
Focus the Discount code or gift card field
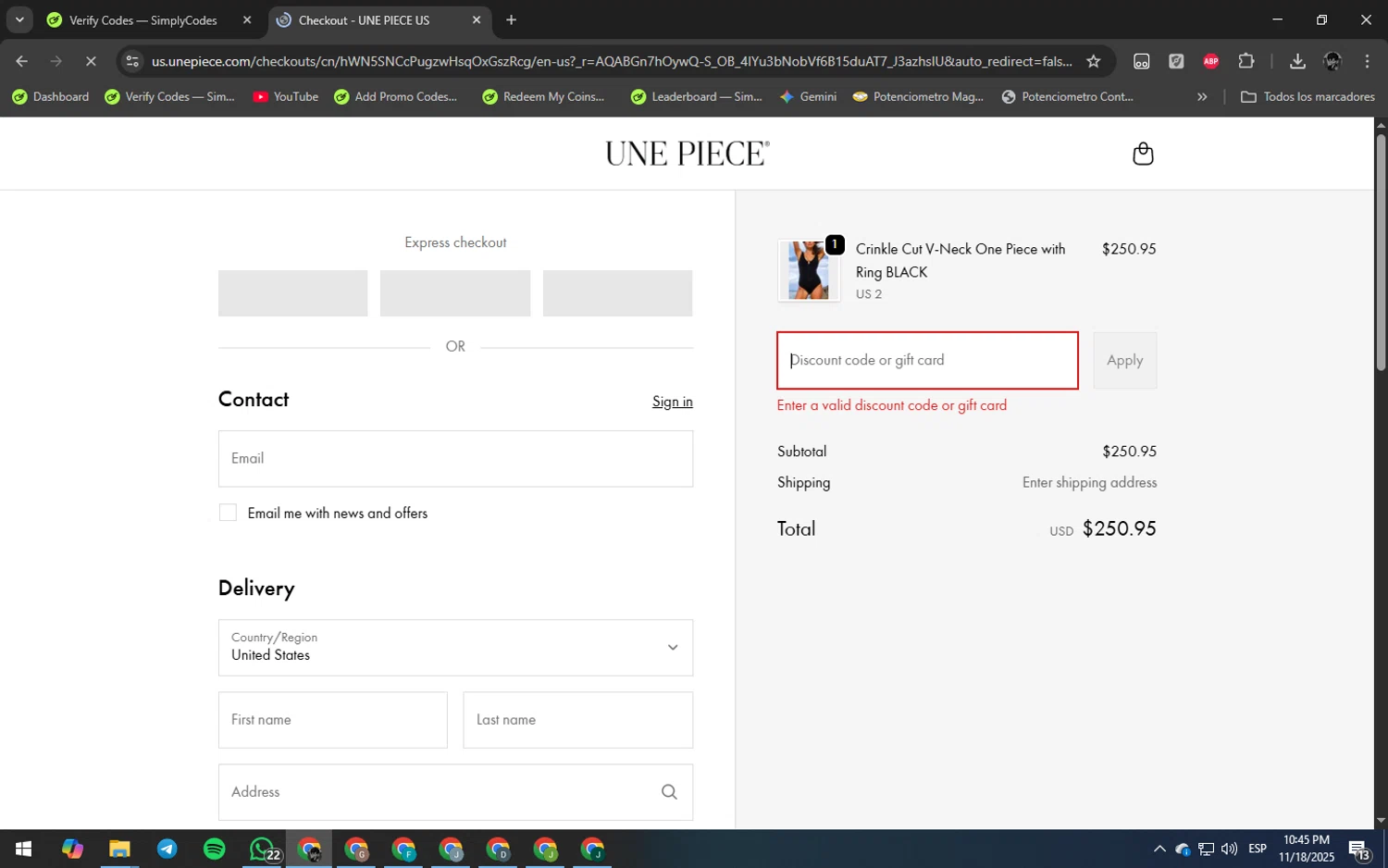pyautogui.click(x=927, y=361)
